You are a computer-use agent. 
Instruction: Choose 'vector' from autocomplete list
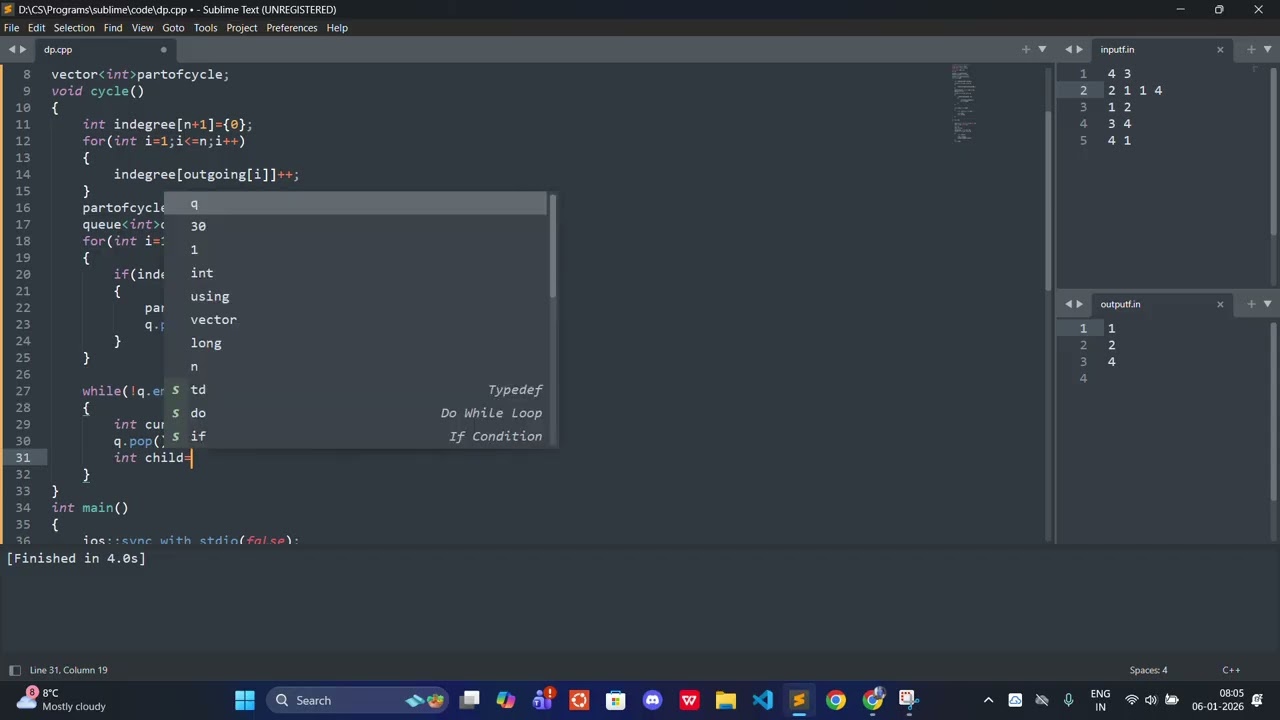point(357,320)
